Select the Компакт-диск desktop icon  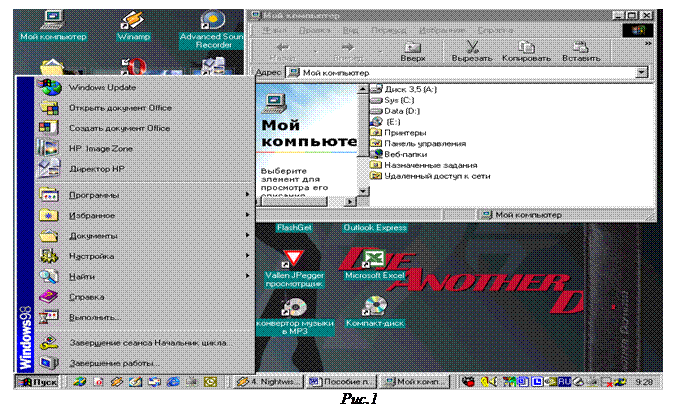point(375,312)
